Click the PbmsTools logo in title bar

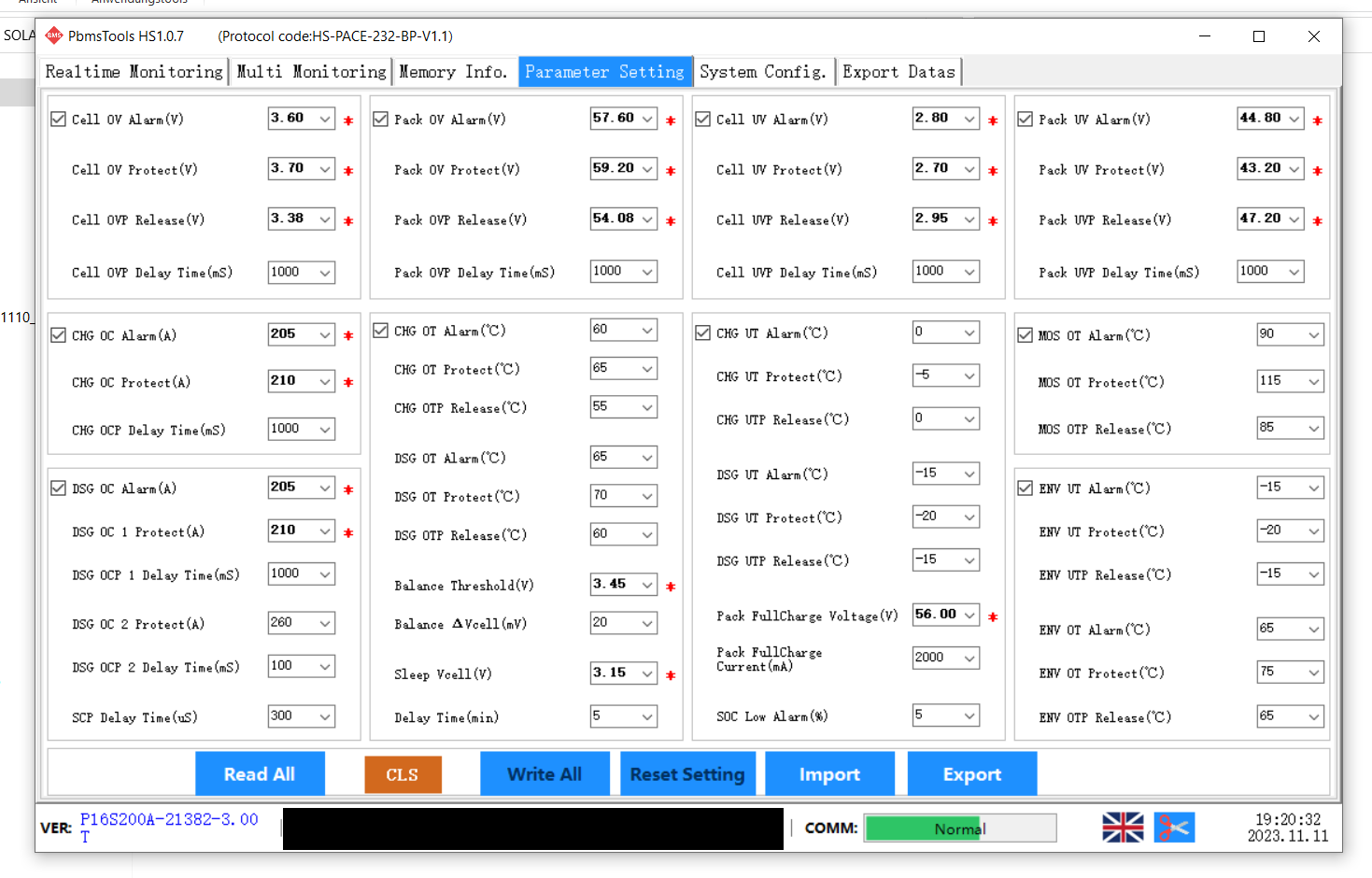point(54,36)
